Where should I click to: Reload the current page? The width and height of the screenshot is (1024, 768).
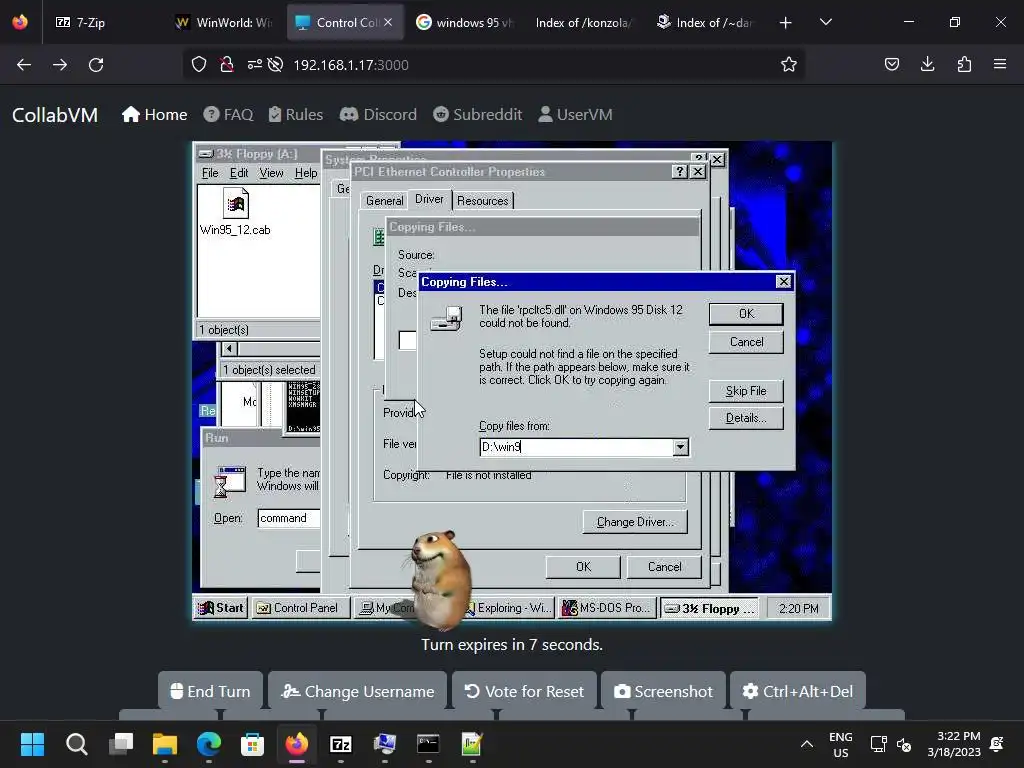click(96, 65)
